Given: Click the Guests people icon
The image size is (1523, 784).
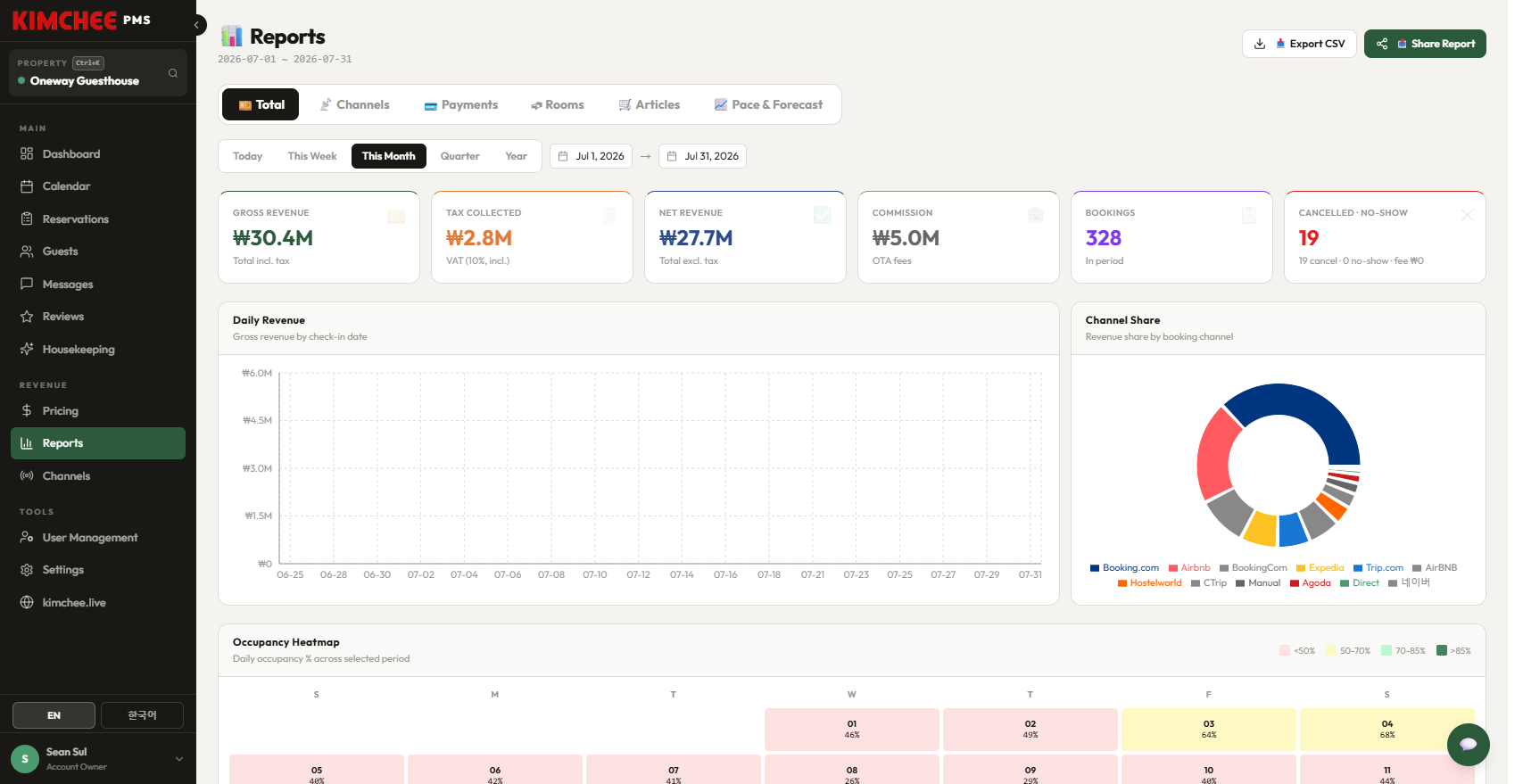Looking at the screenshot, I should pyautogui.click(x=27, y=252).
